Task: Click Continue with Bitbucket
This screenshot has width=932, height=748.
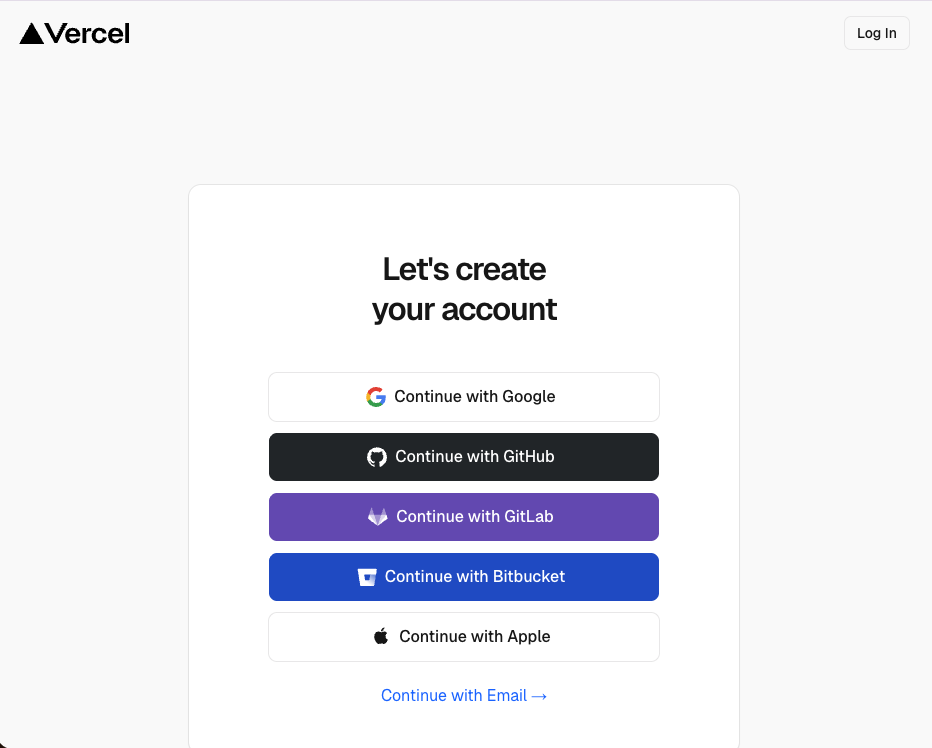Action: (x=463, y=577)
